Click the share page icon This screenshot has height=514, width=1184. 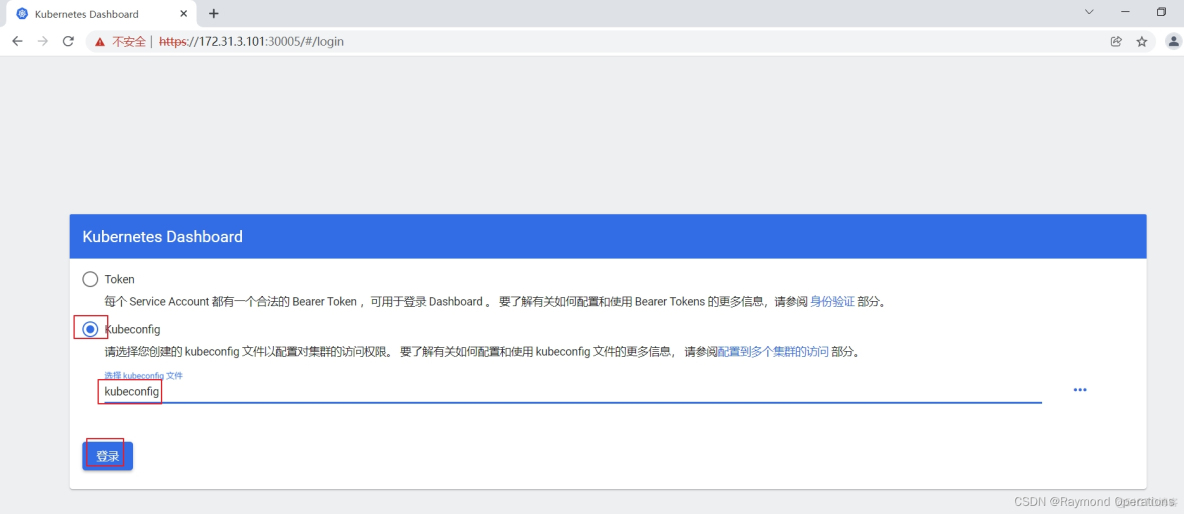[x=1116, y=42]
